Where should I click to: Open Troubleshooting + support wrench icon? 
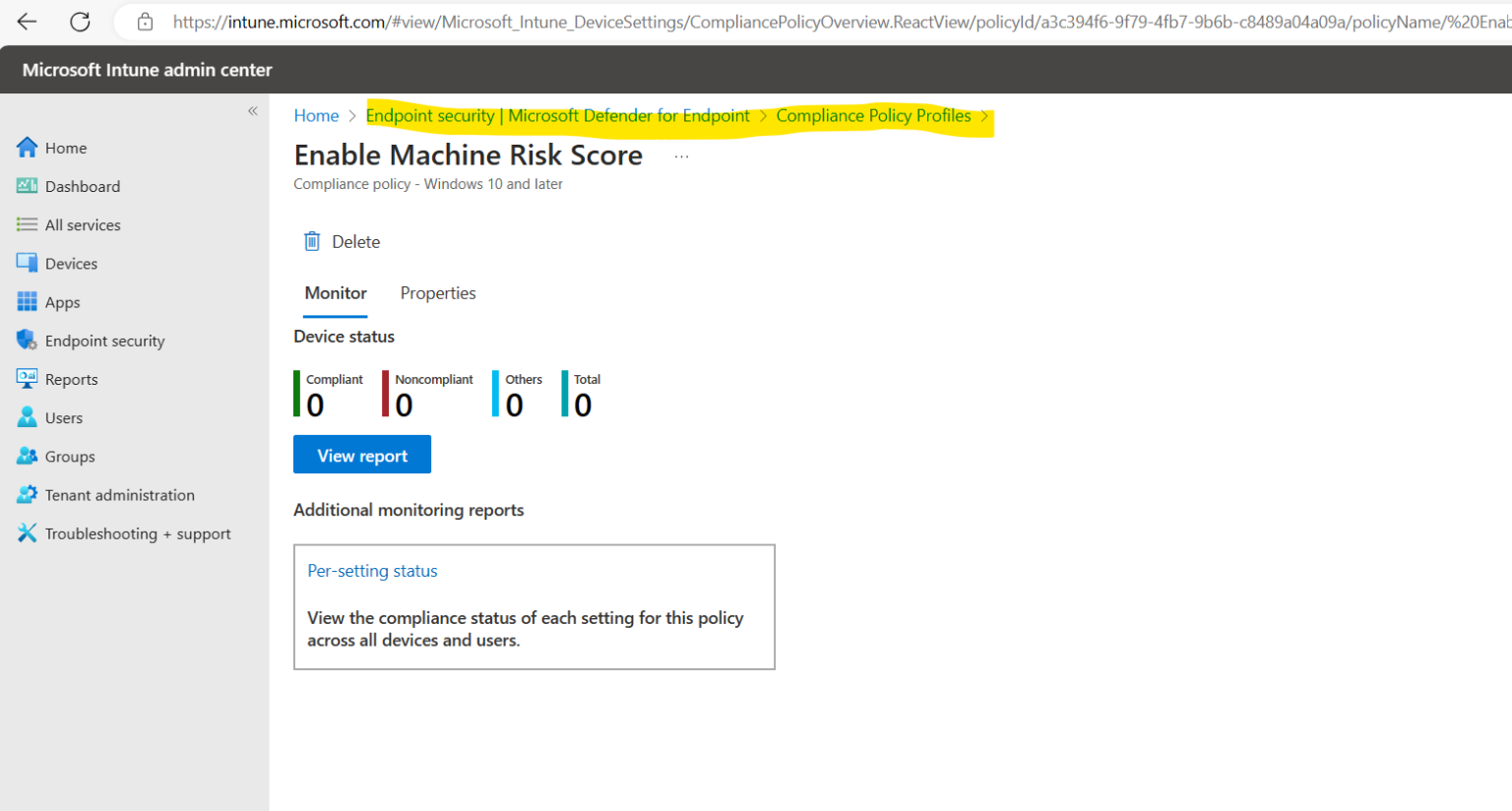(28, 532)
